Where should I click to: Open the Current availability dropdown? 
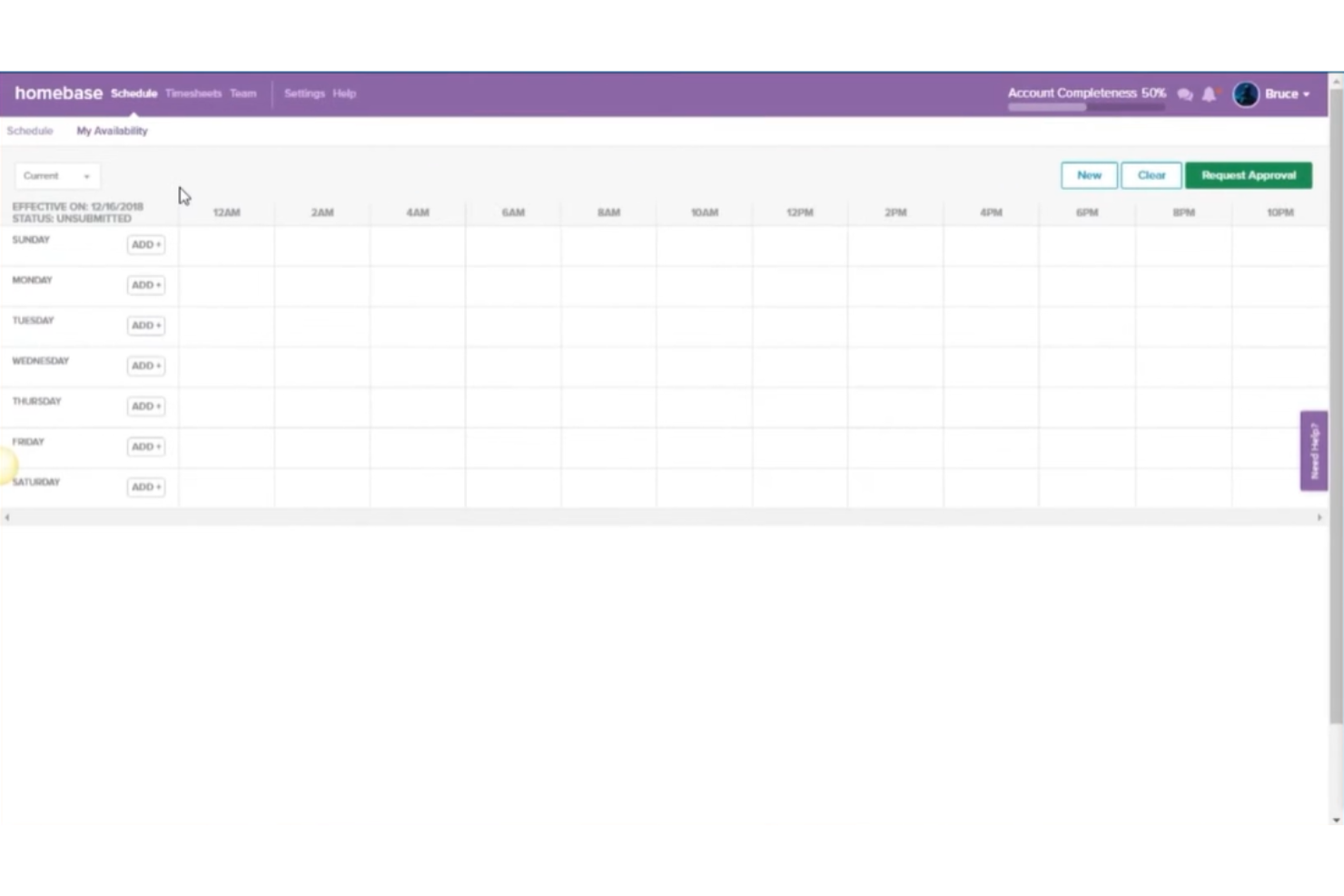pyautogui.click(x=56, y=175)
